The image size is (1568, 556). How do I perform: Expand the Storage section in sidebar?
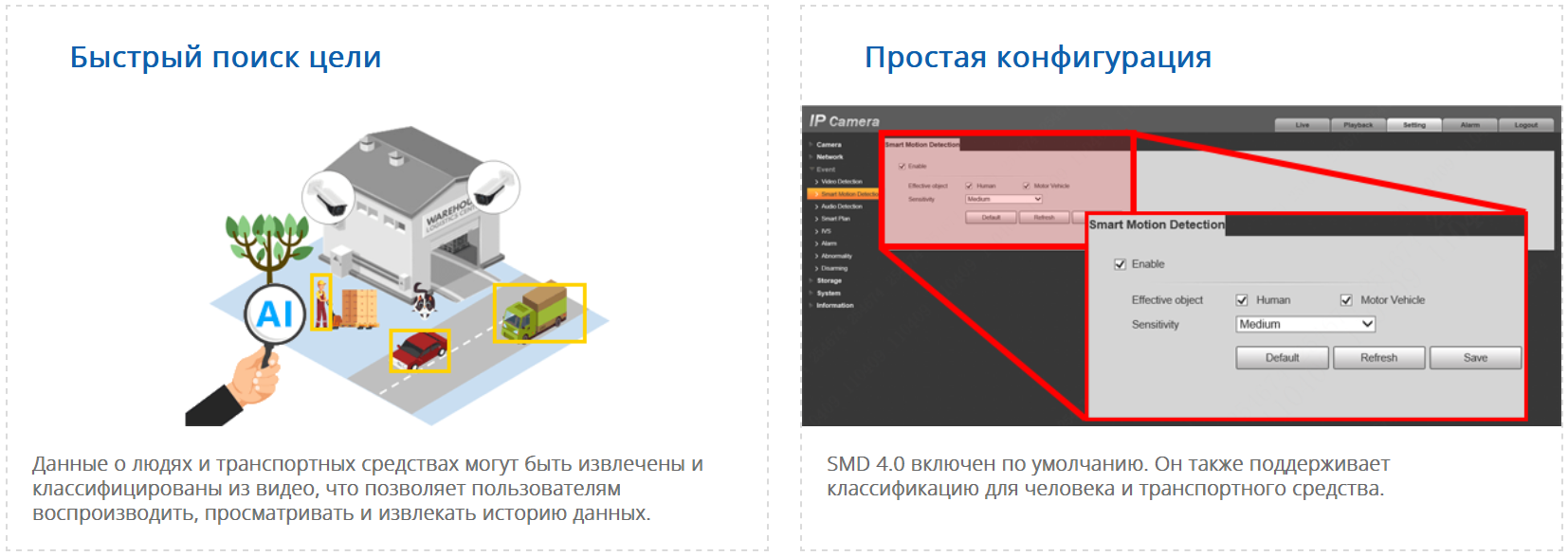click(x=829, y=280)
